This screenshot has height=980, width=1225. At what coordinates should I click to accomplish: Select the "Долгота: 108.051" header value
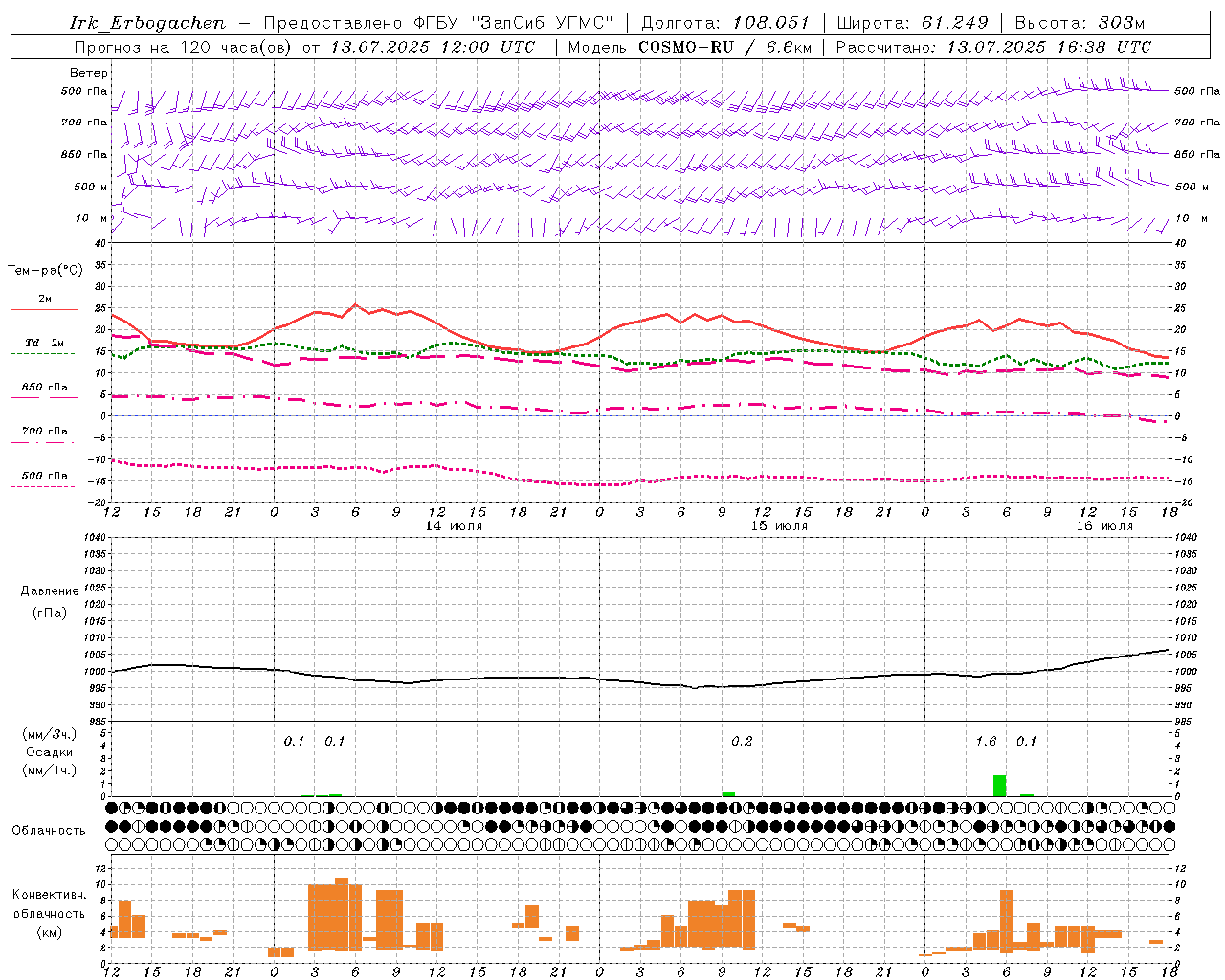click(x=725, y=23)
